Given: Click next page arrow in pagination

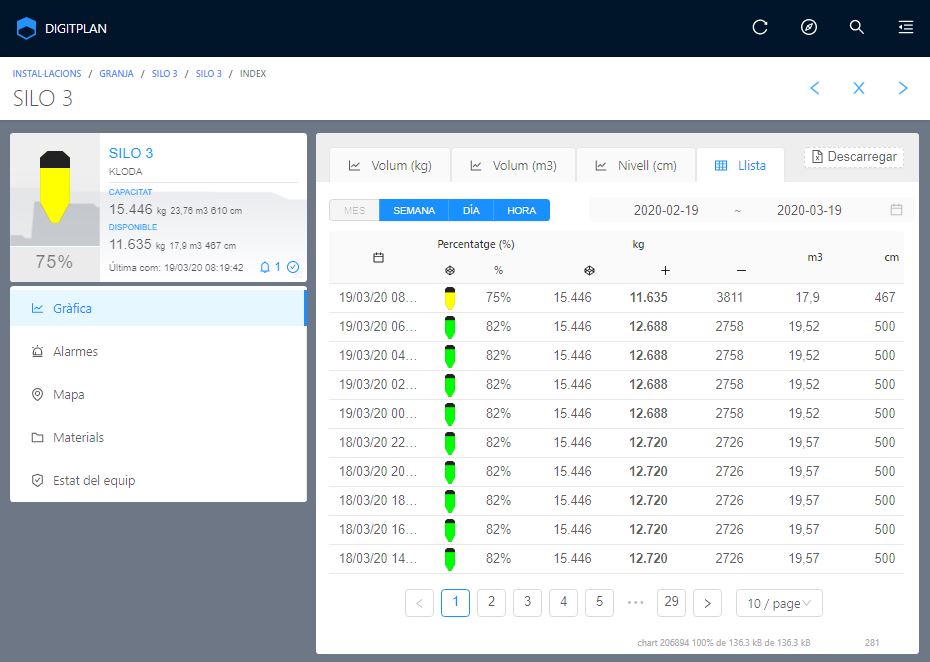Looking at the screenshot, I should click(708, 603).
